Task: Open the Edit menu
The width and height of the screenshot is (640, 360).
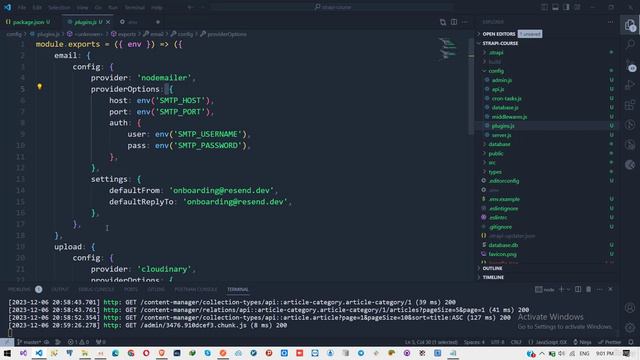Action: pyautogui.click(x=37, y=7)
